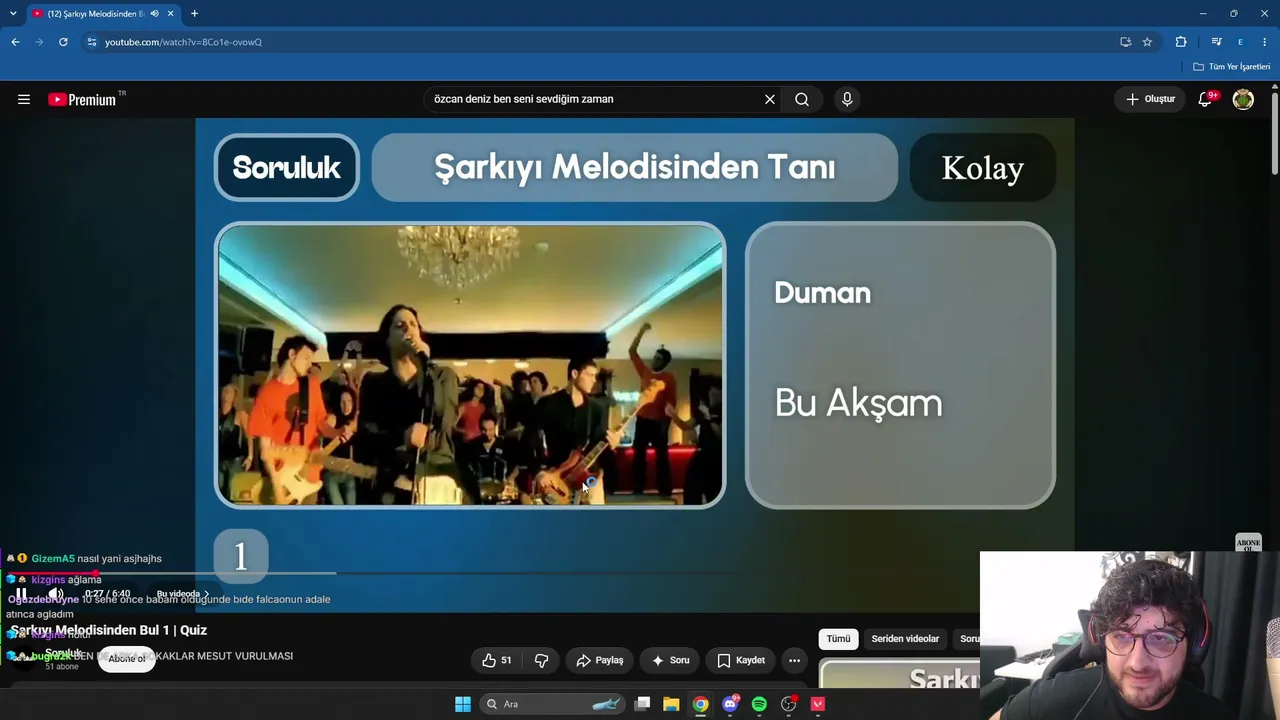1280x720 pixels.
Task: Clear the YouTube search query
Action: tap(770, 99)
